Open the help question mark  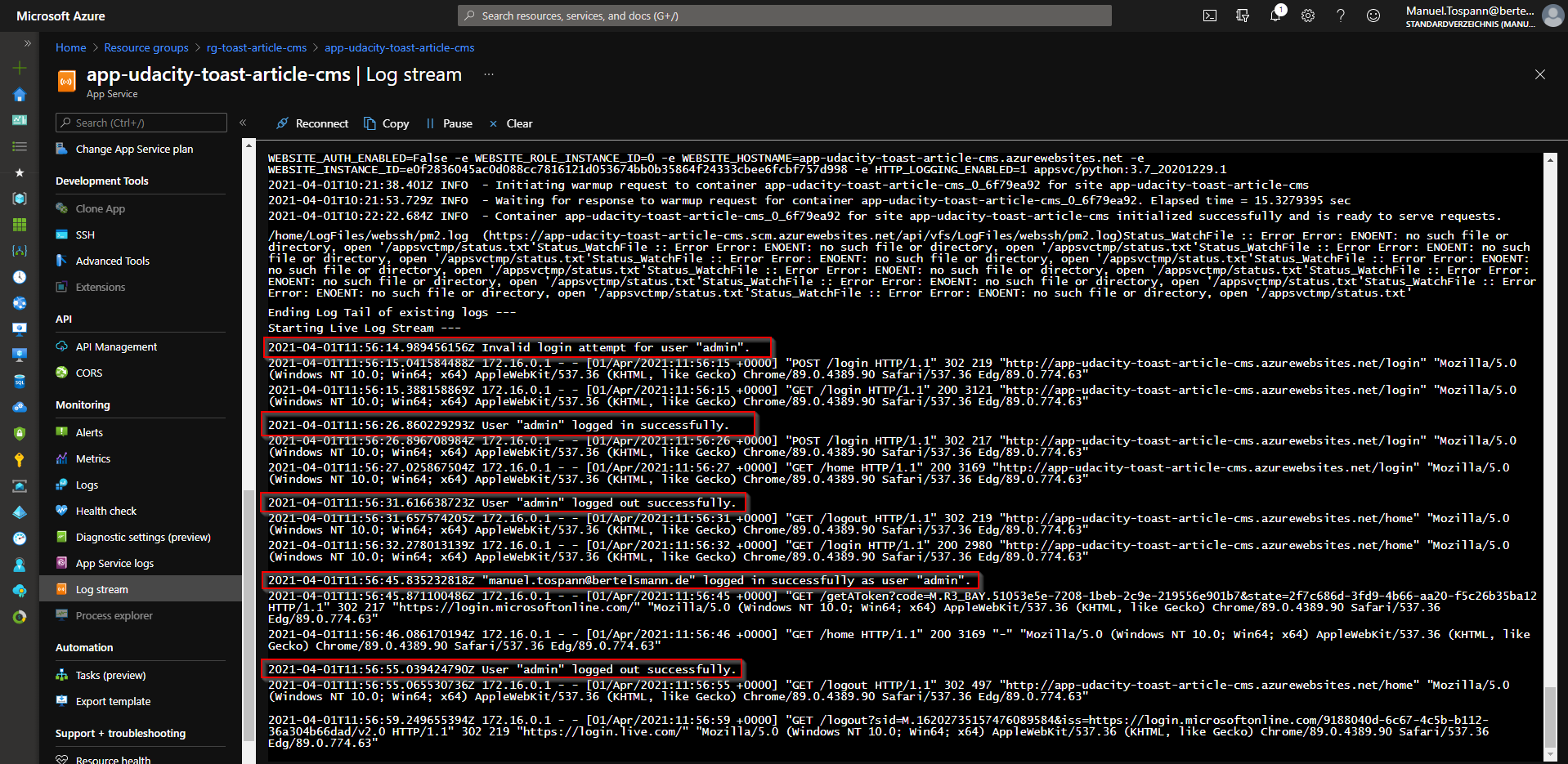tap(1341, 16)
